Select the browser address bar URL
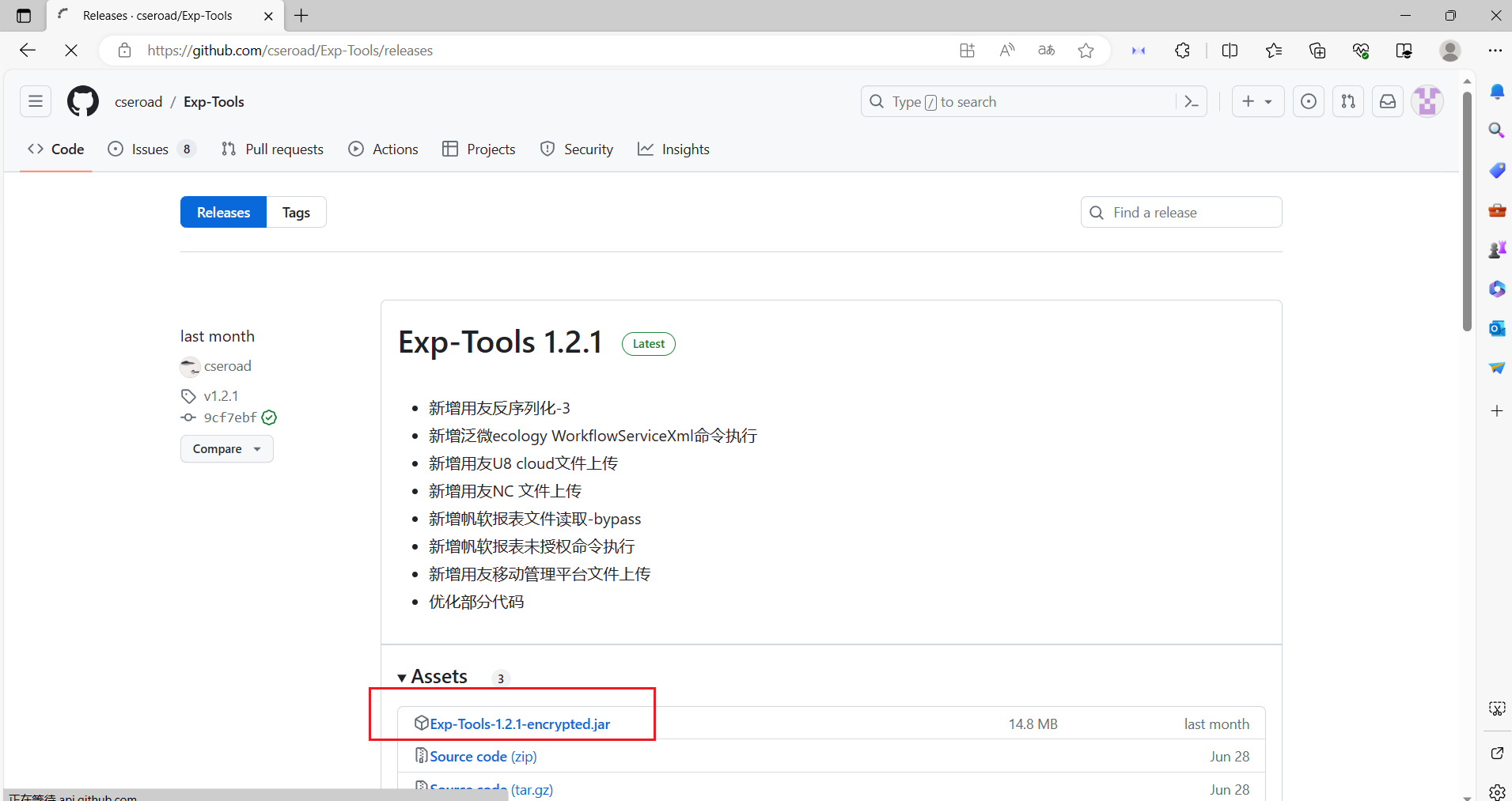Viewport: 1512px width, 801px height. pyautogui.click(x=290, y=51)
